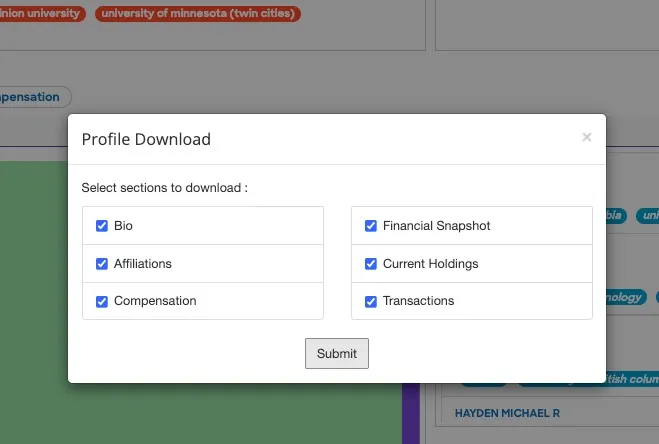Select the university of minnesota (twin cities) tag

198,13
